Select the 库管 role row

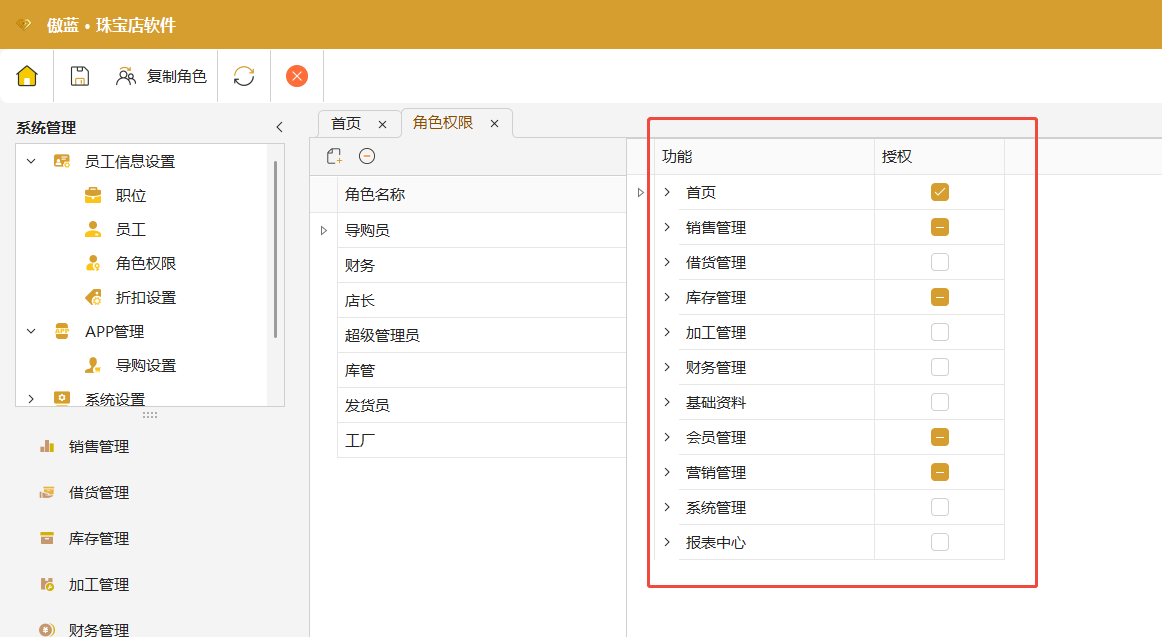[482, 370]
